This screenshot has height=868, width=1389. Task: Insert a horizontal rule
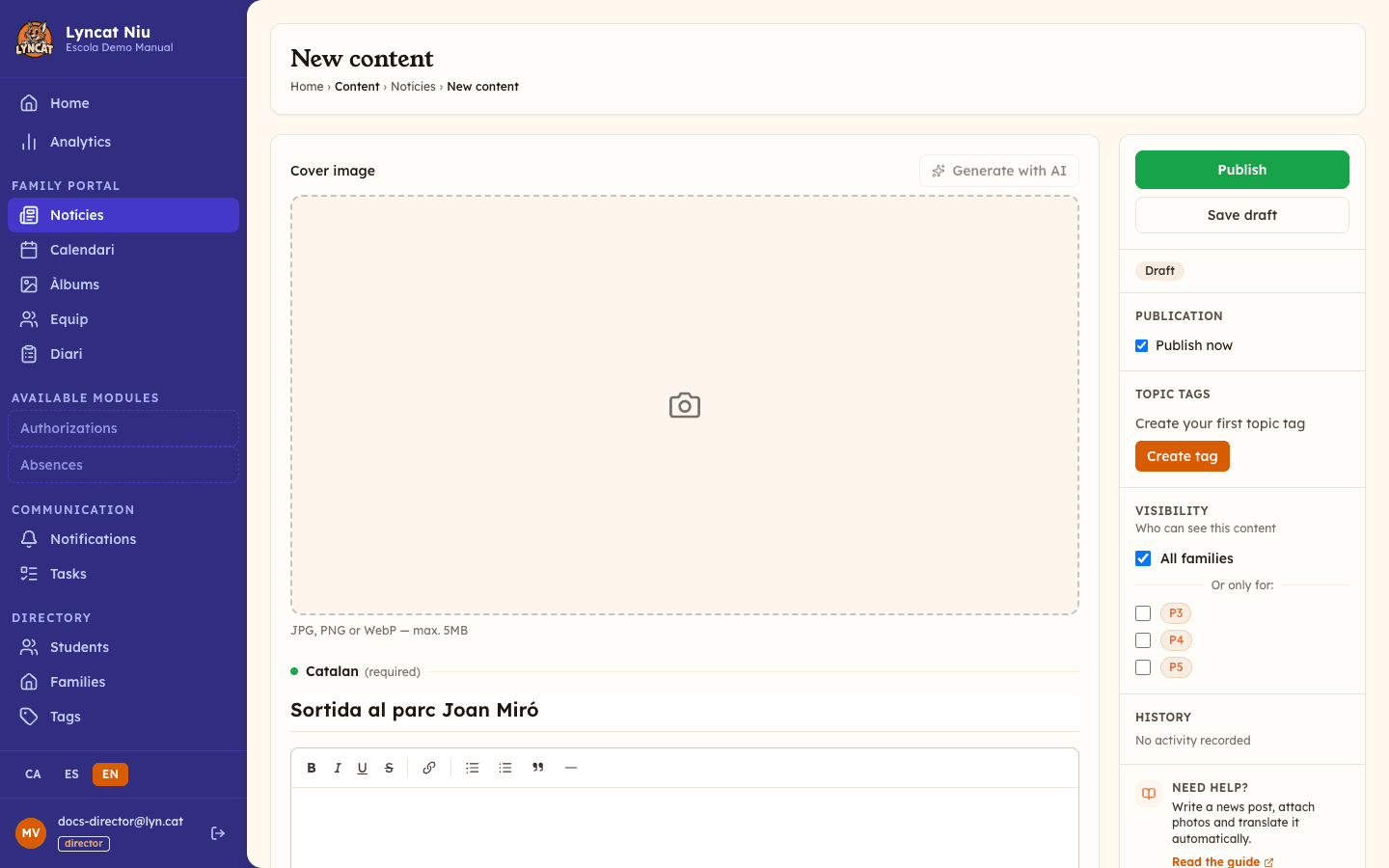(x=571, y=768)
